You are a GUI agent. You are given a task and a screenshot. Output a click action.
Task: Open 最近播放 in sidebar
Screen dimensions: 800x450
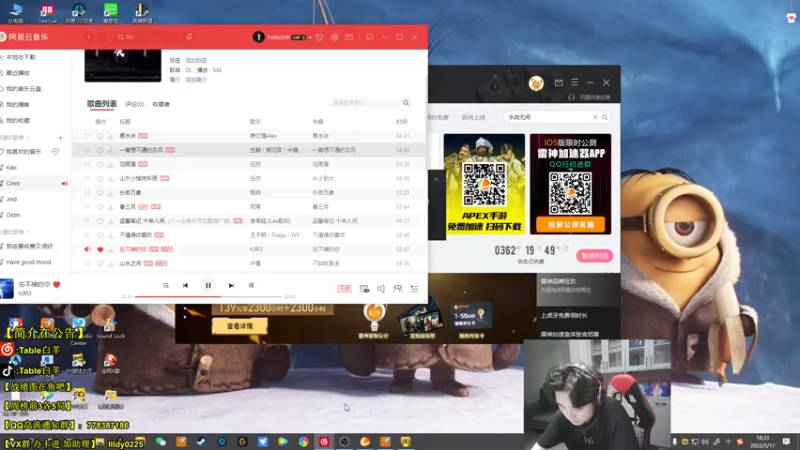click(x=18, y=73)
